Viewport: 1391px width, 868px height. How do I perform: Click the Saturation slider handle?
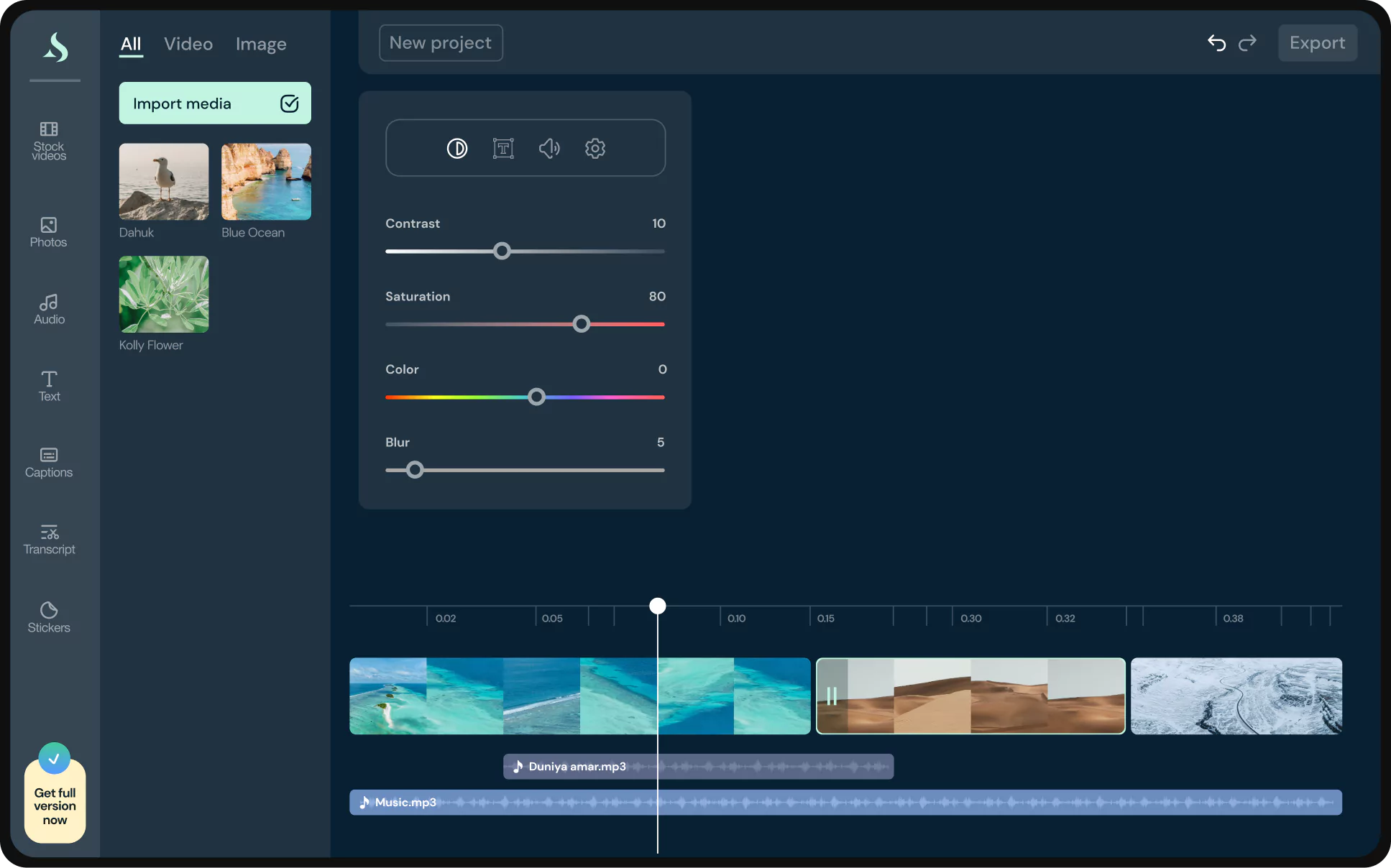582,324
